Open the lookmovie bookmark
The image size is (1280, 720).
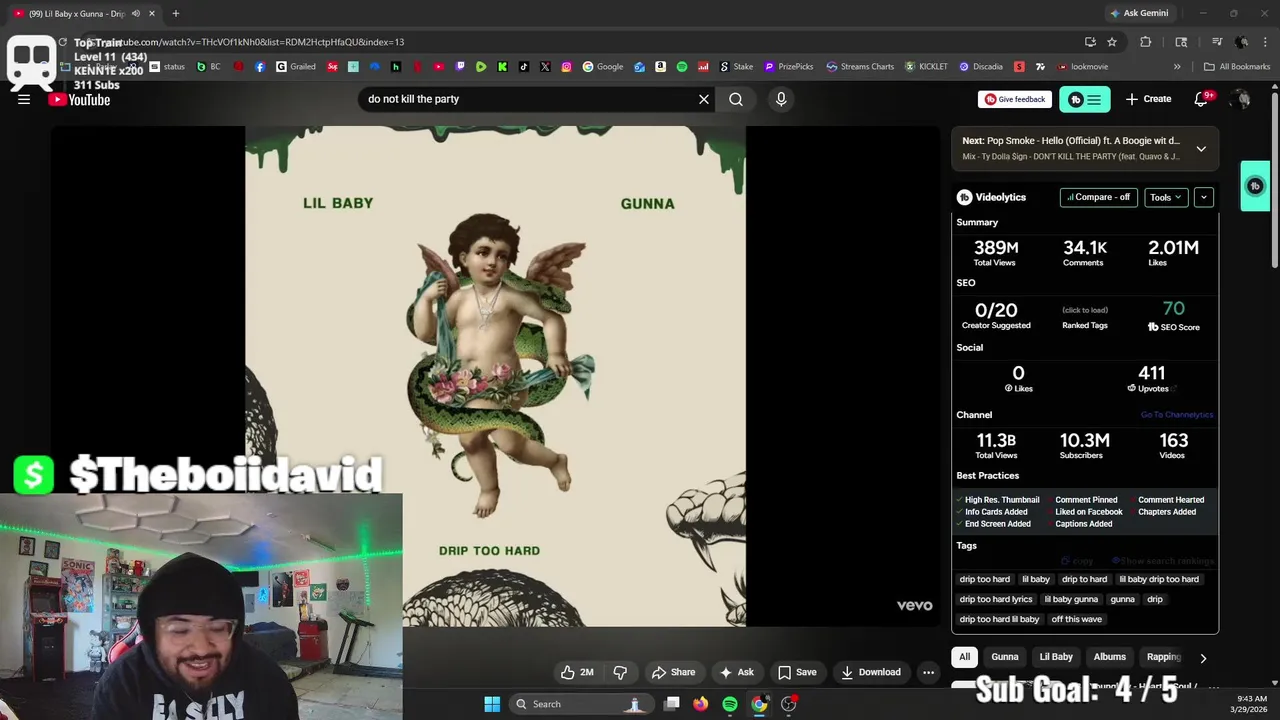click(1081, 67)
